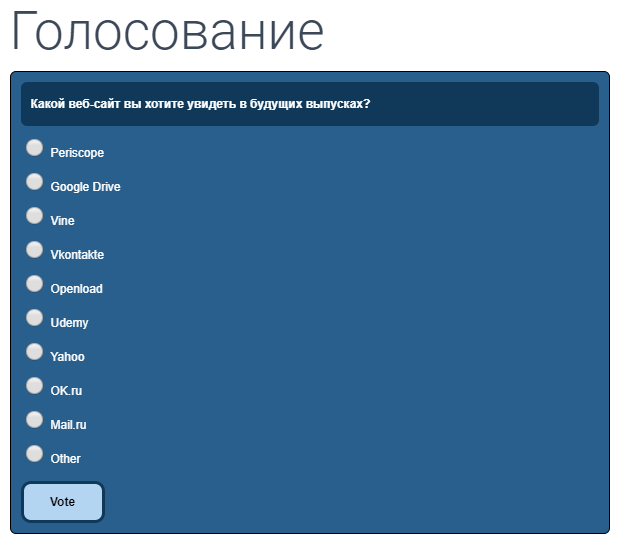This screenshot has width=622, height=545.
Task: Click the poll question about будущих выпусках
Action: coord(200,104)
